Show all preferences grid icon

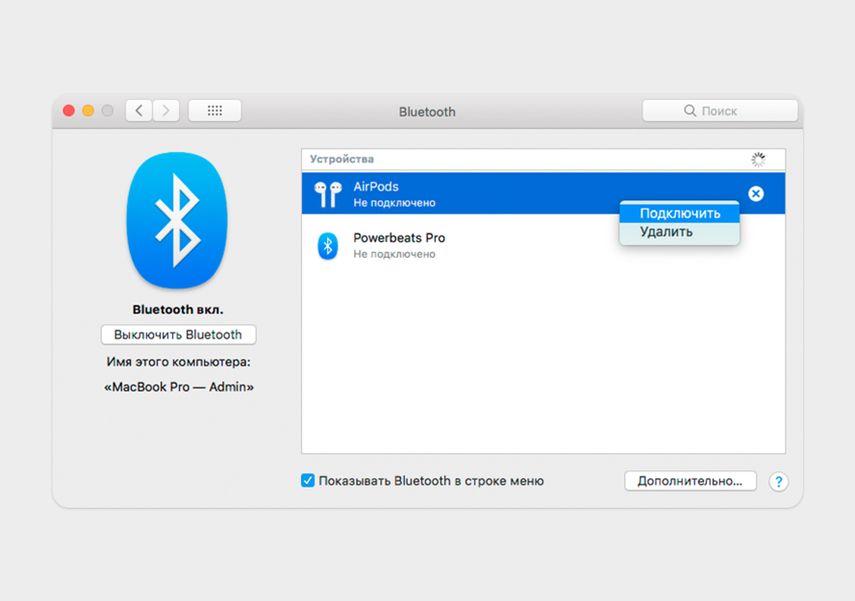tap(215, 111)
